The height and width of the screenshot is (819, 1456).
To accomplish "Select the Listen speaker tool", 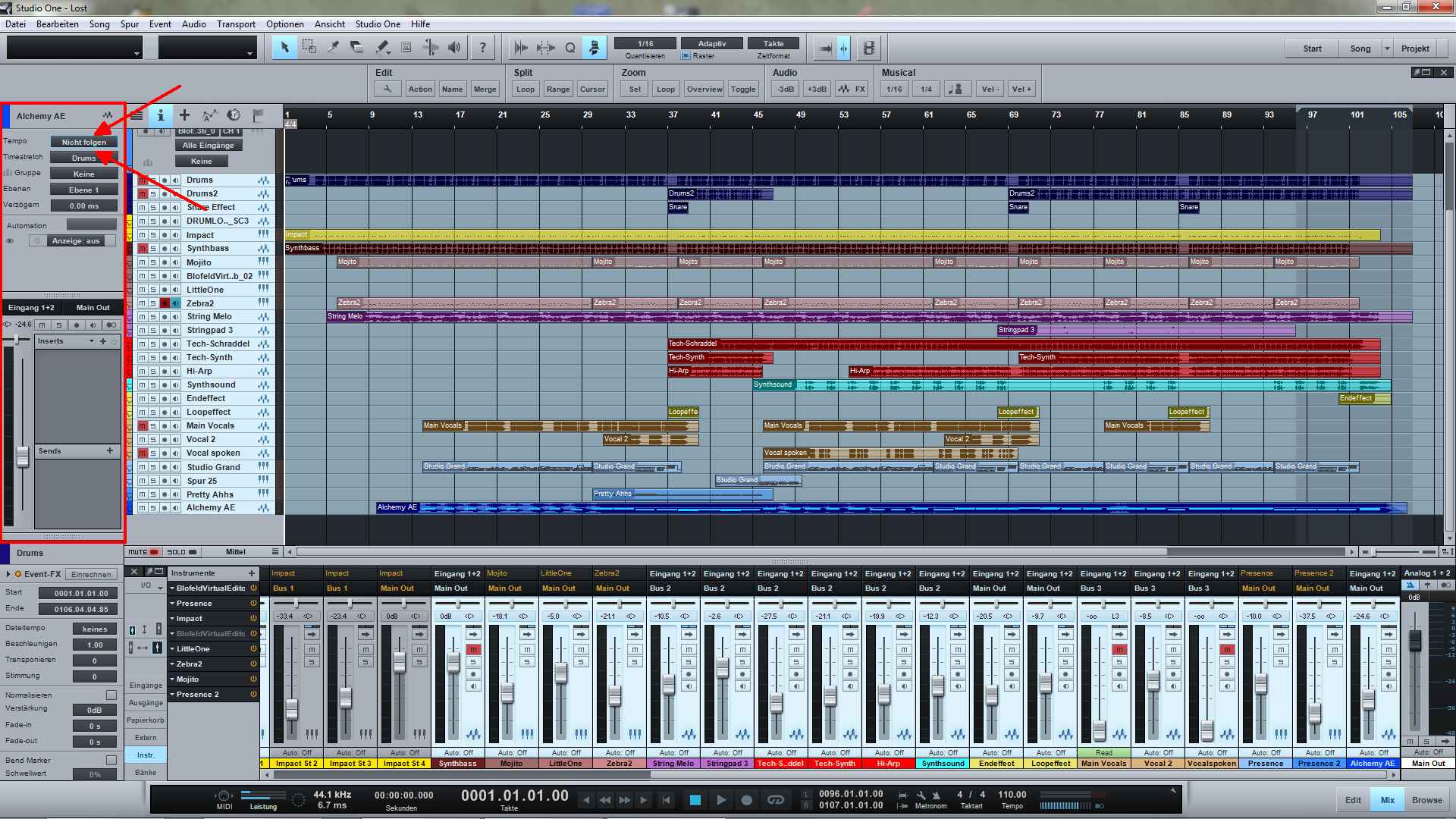I will [x=454, y=48].
